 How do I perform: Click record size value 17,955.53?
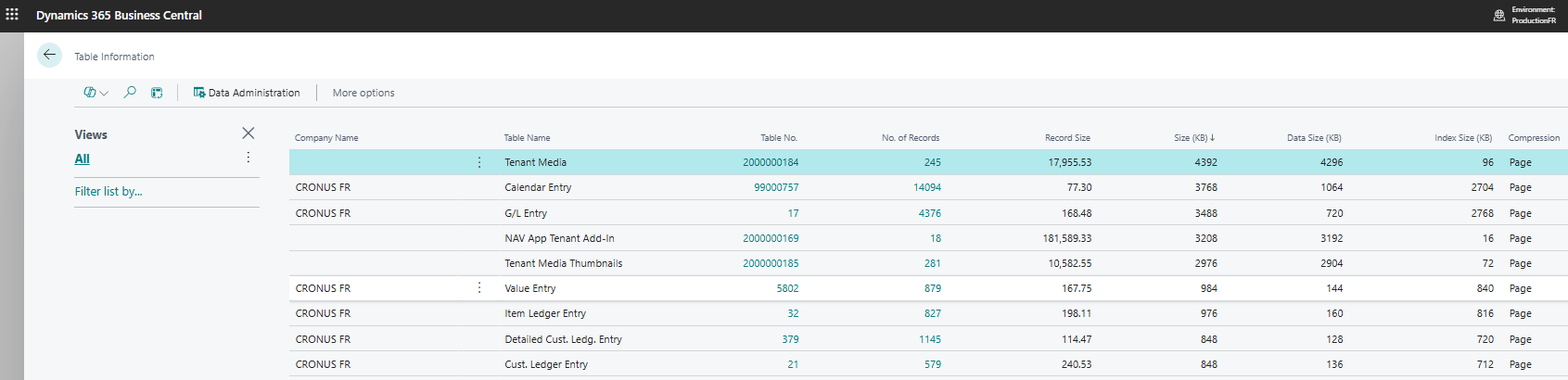(1069, 162)
